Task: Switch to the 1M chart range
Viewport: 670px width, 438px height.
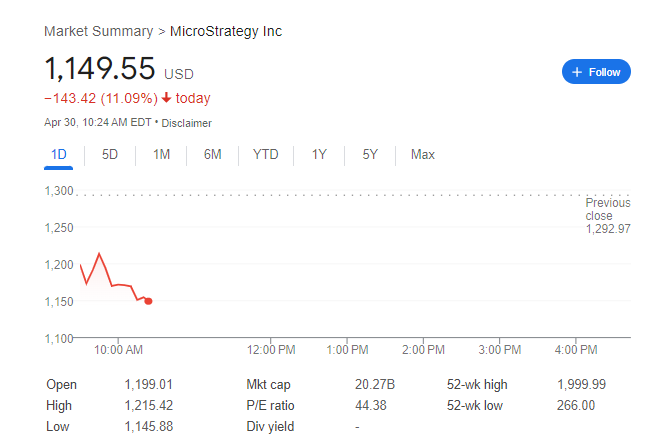Action: [161, 155]
